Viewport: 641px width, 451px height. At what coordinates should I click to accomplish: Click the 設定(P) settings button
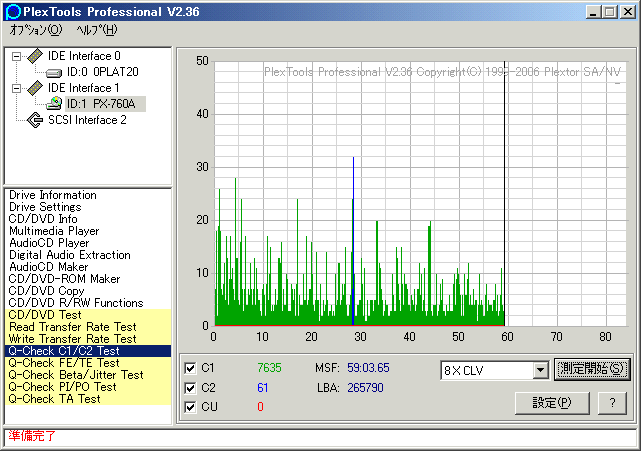551,402
